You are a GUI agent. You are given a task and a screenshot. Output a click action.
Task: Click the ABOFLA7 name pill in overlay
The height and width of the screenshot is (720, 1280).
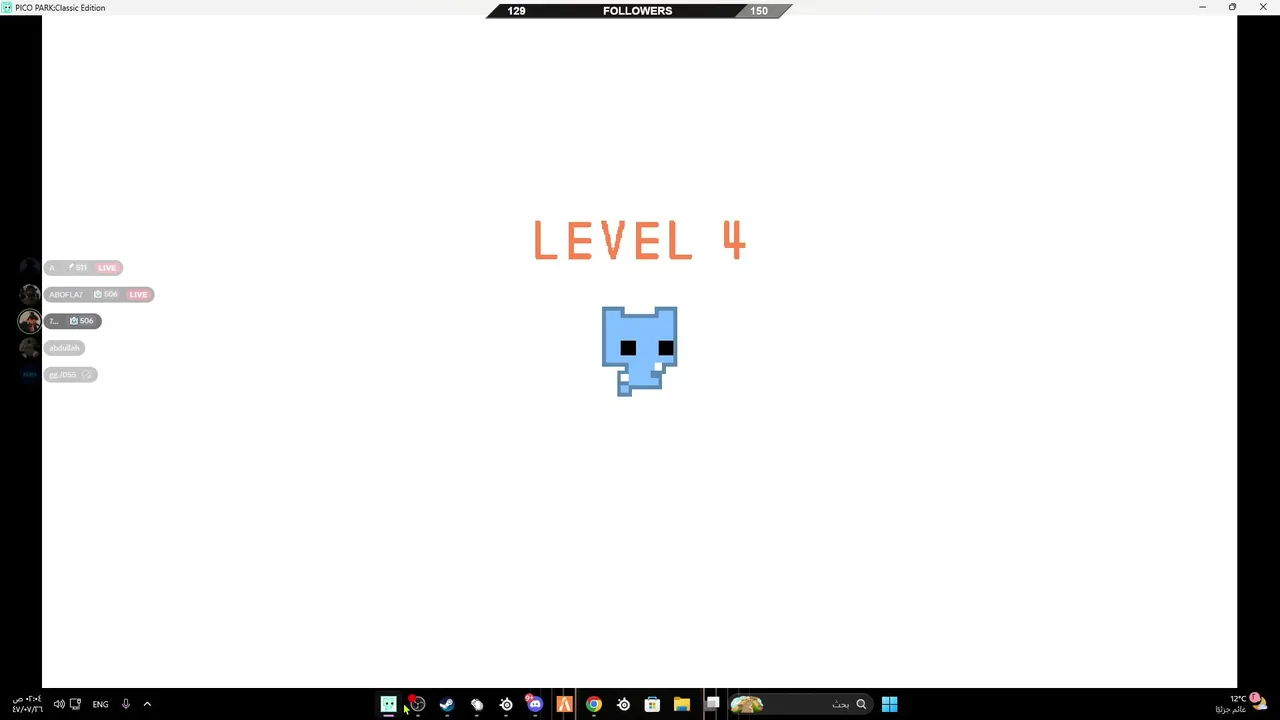tap(98, 294)
